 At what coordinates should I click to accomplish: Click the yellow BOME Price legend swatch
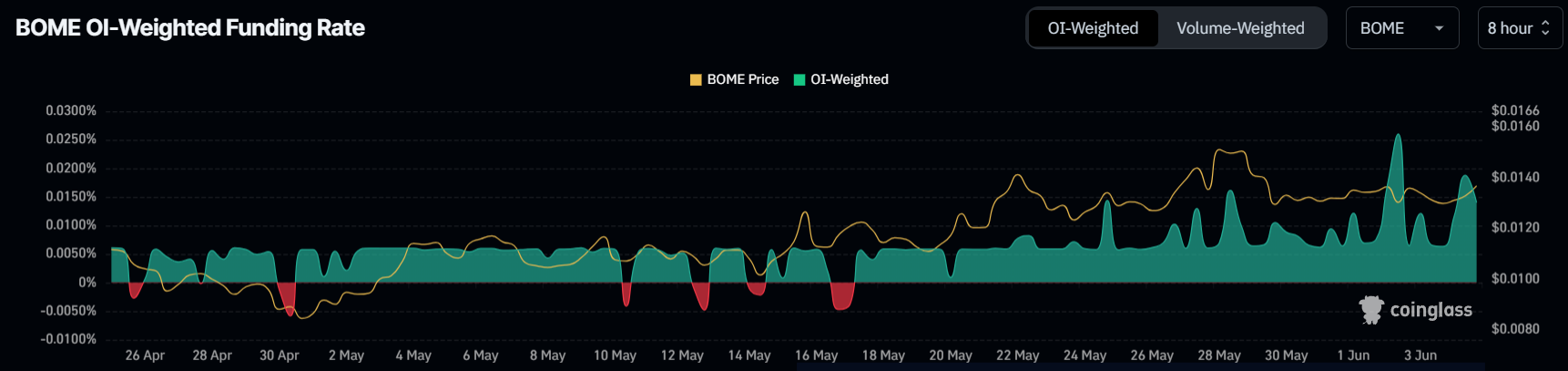point(696,79)
